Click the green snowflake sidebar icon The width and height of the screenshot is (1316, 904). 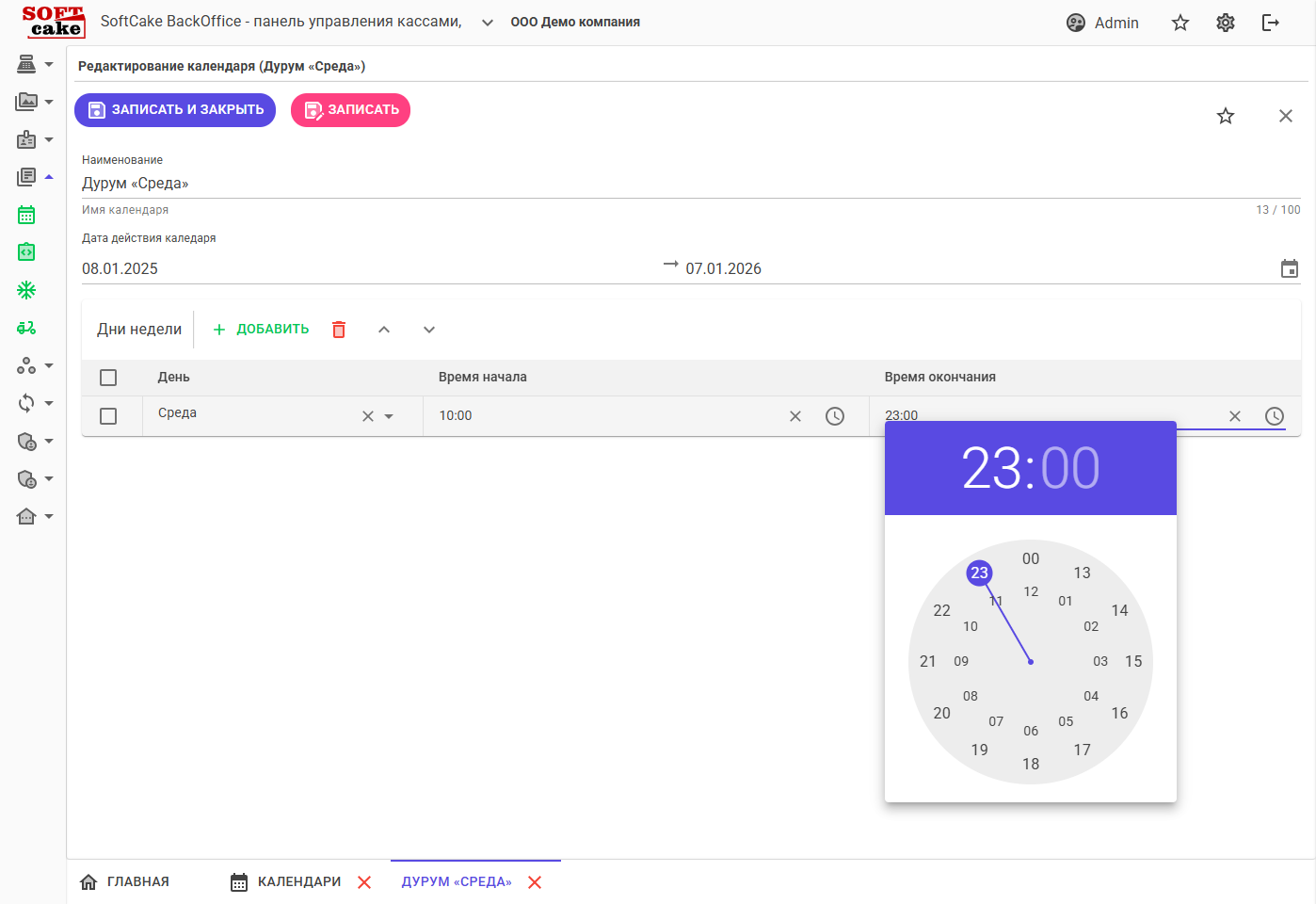click(x=26, y=290)
